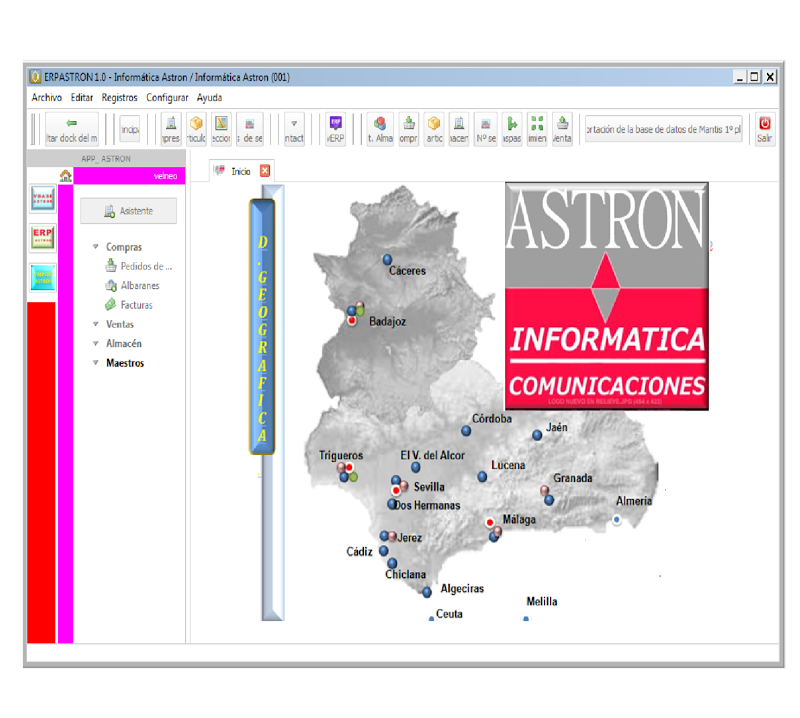Click the 'spas' green arrow toolbar icon
800x718 pixels.
coord(512,129)
